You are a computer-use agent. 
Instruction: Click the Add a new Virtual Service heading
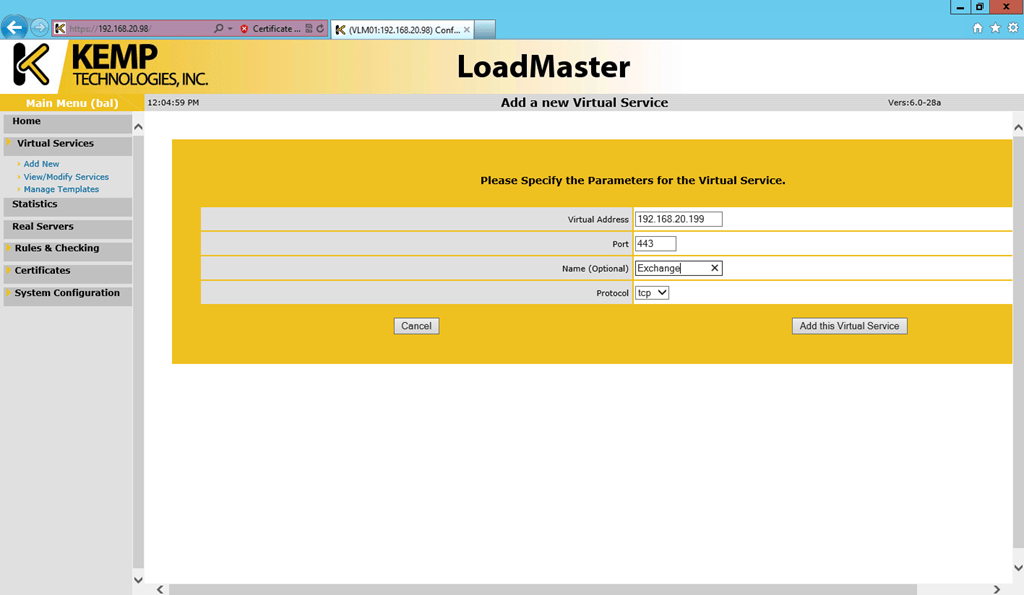(x=584, y=103)
